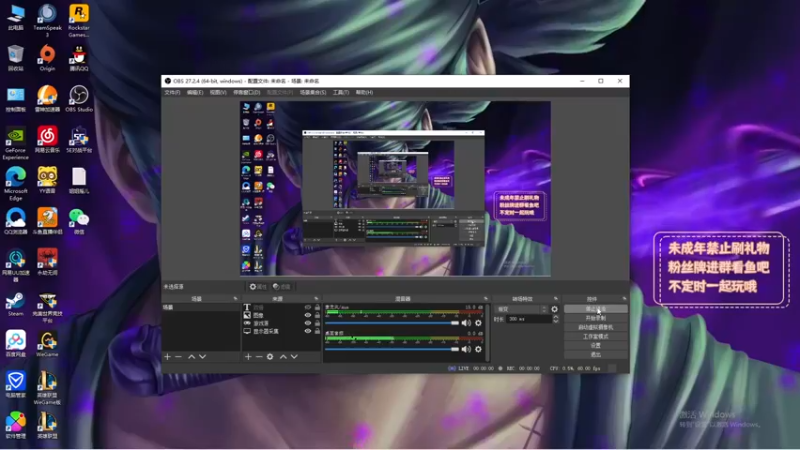
Task: Open the 停靠窗口(D) menu
Action: click(246, 92)
